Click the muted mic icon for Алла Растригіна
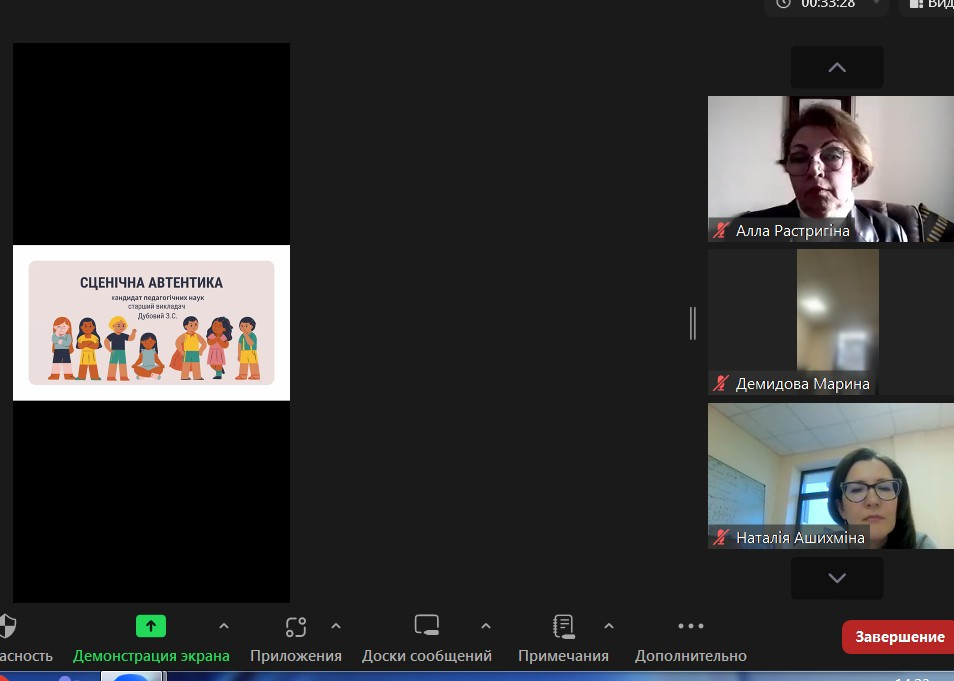This screenshot has height=681, width=954. click(721, 231)
